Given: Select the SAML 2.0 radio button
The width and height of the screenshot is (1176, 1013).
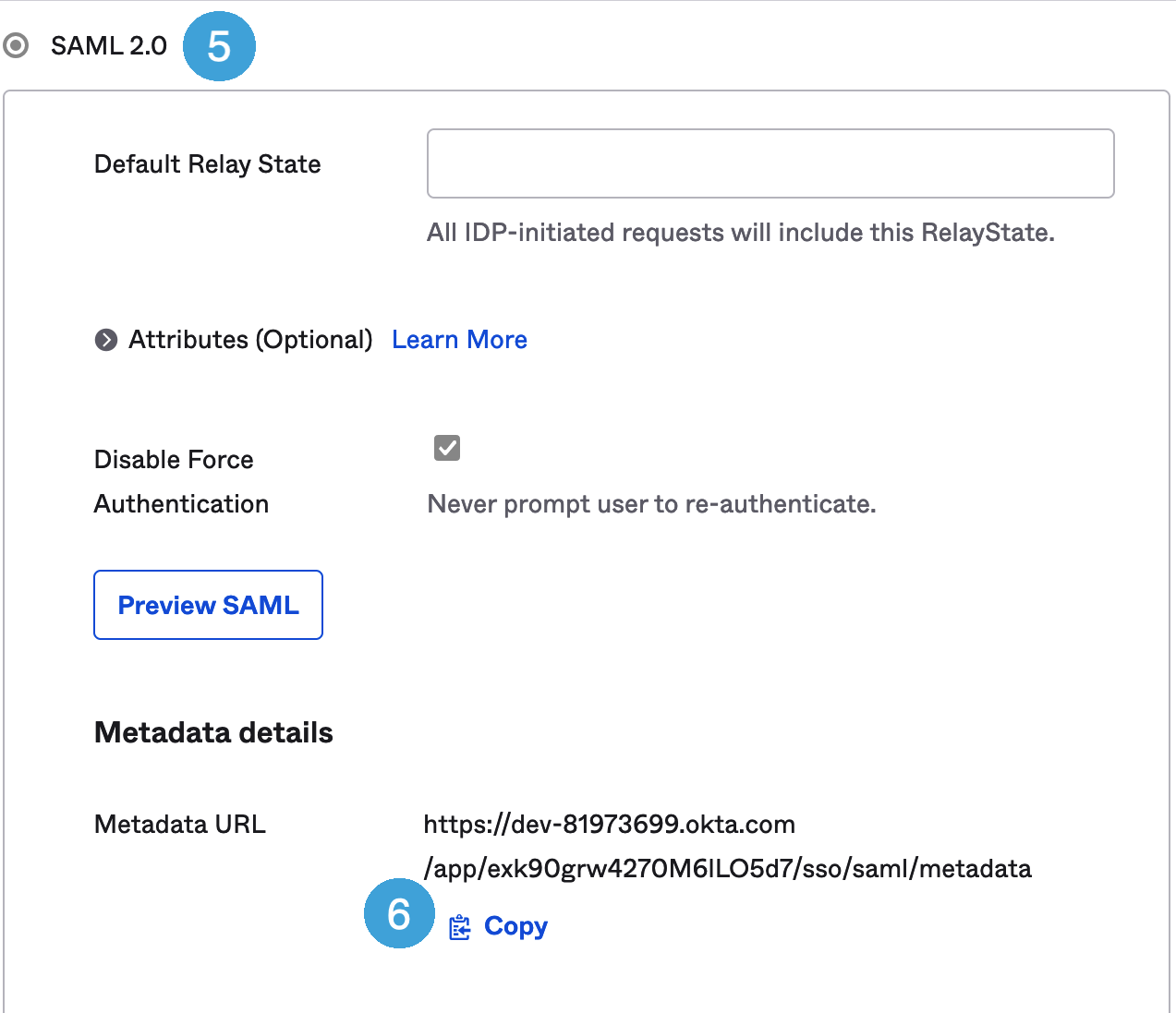Looking at the screenshot, I should point(16,45).
